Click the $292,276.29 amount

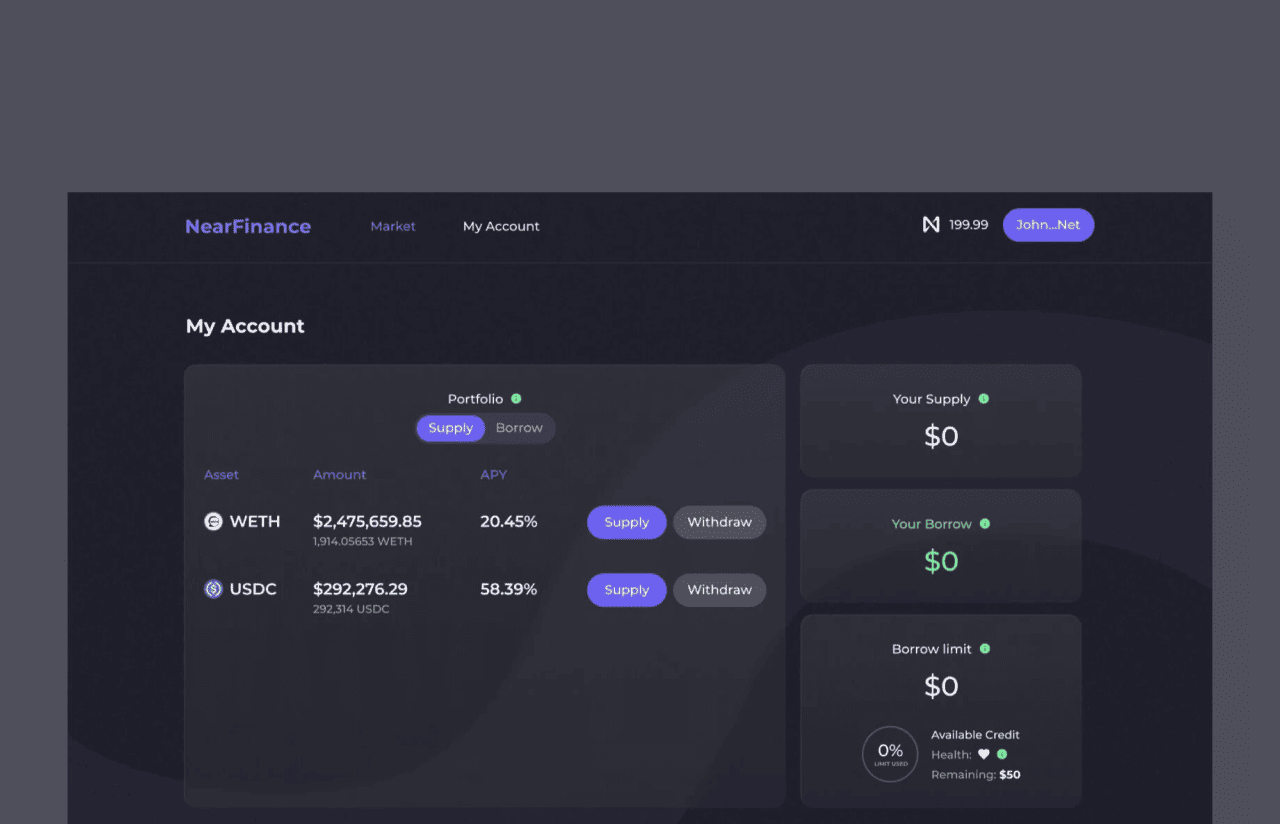[x=360, y=589]
